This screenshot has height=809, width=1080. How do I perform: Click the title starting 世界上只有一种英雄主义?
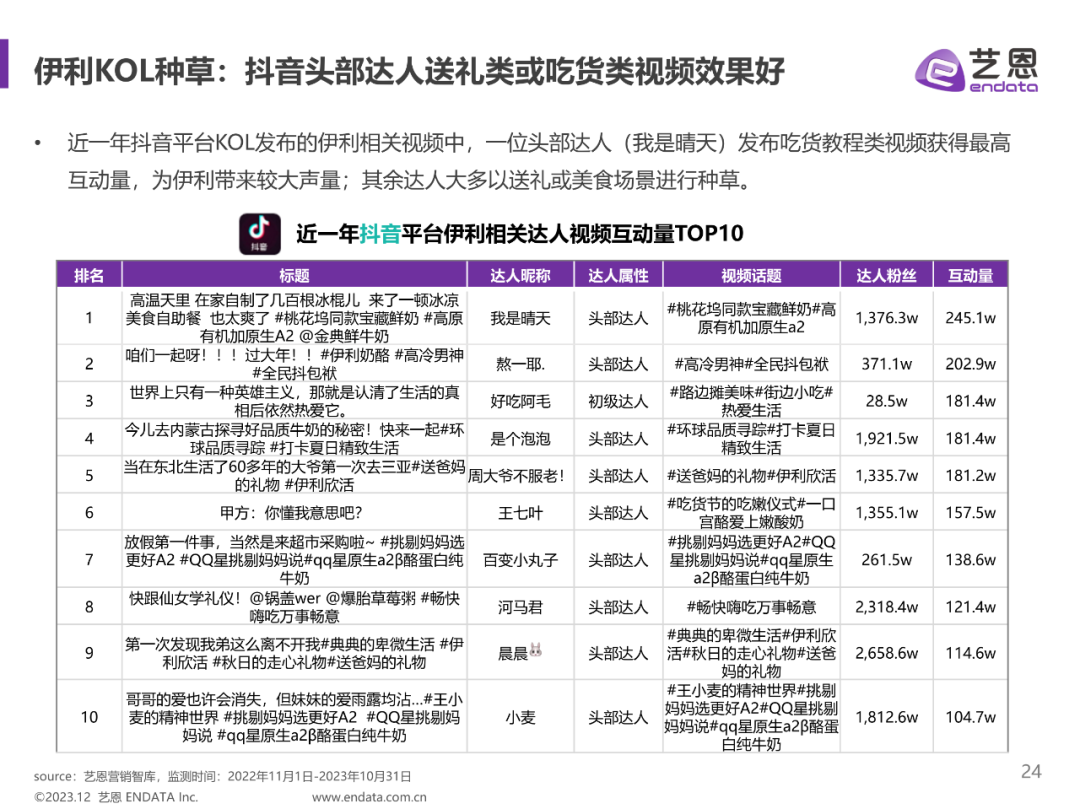(x=294, y=401)
